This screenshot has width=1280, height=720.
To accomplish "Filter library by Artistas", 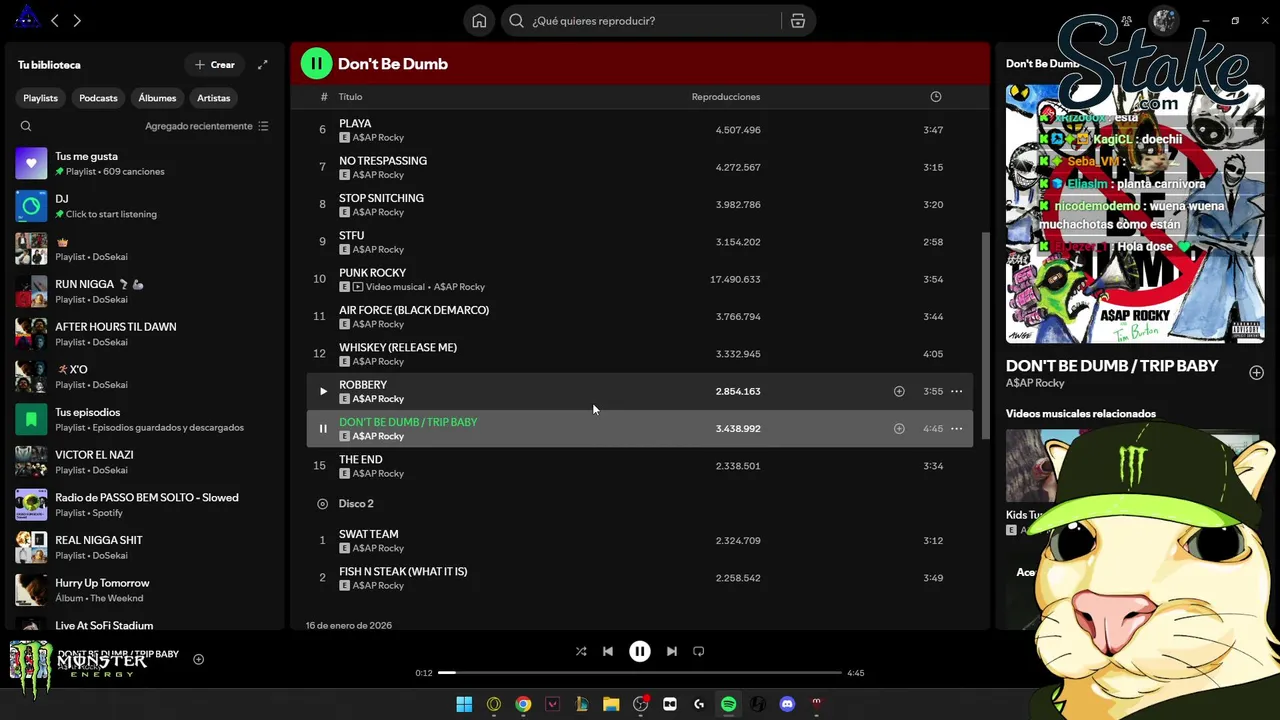I will click(214, 98).
